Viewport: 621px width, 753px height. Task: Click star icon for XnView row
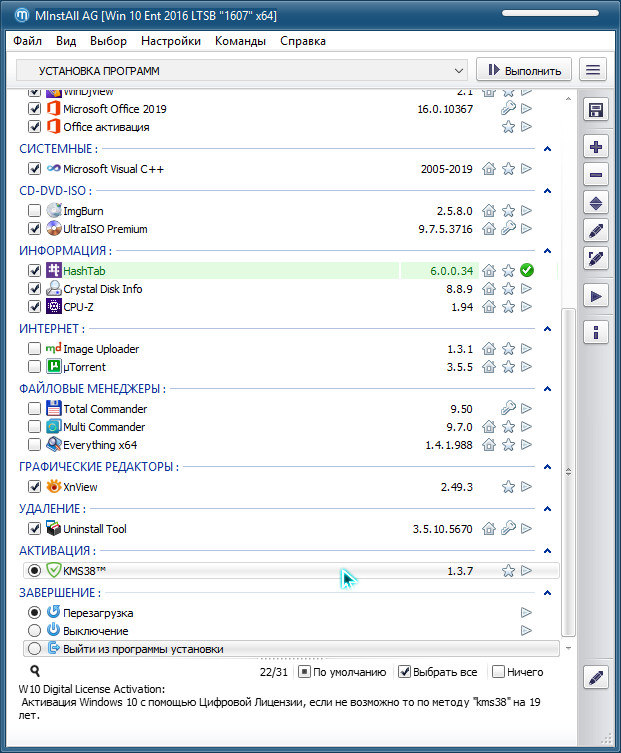[x=508, y=487]
